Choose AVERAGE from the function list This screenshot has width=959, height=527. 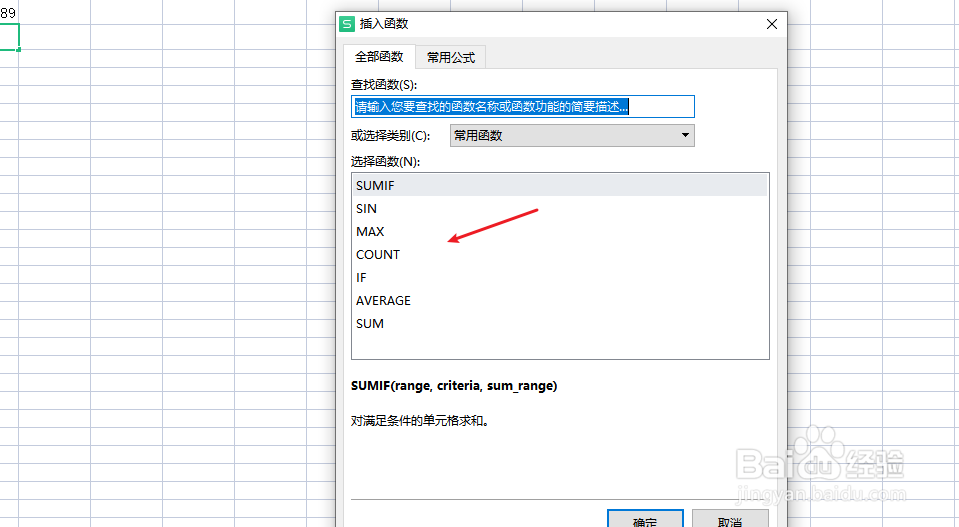[560, 301]
